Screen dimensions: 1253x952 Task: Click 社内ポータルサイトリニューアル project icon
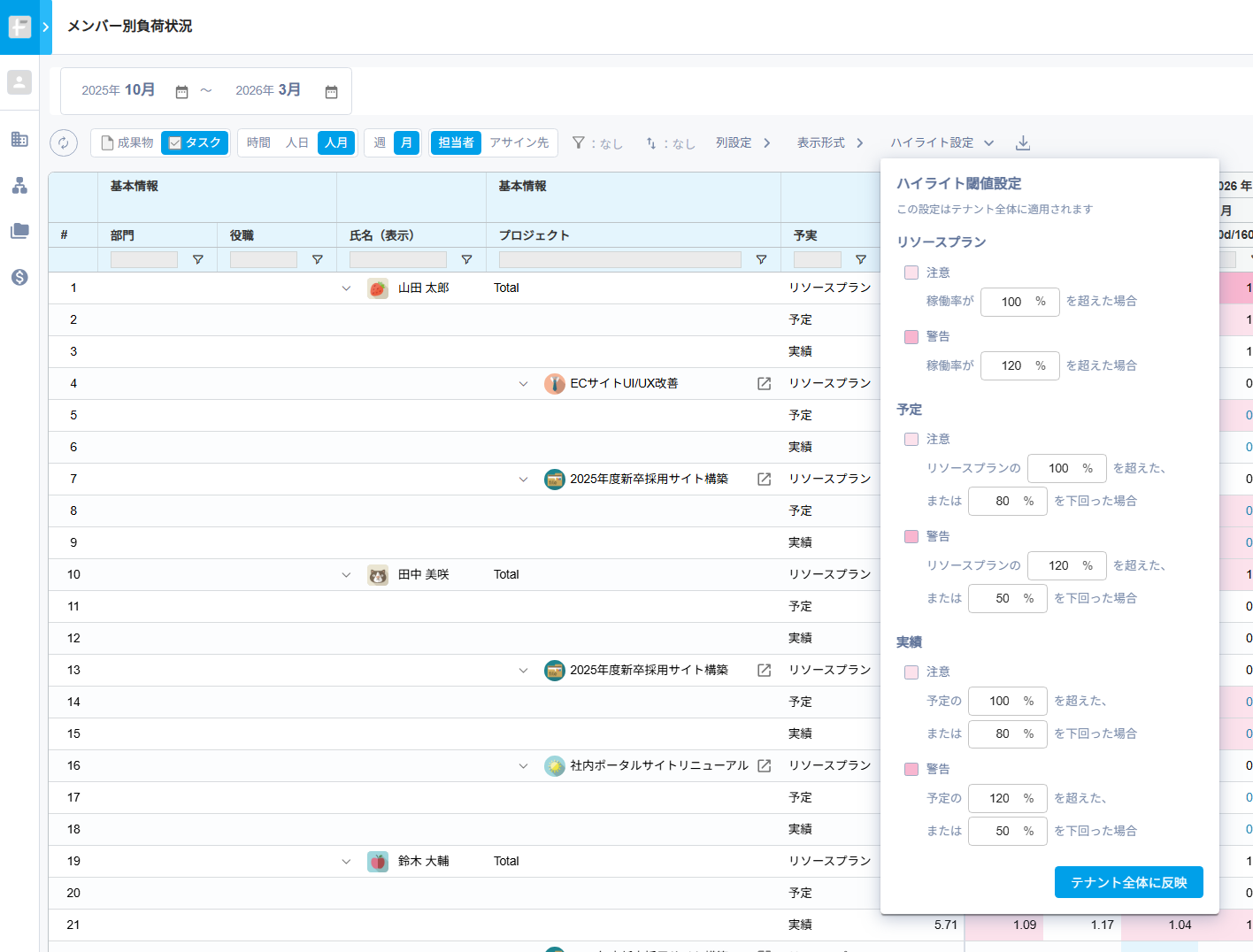(555, 766)
